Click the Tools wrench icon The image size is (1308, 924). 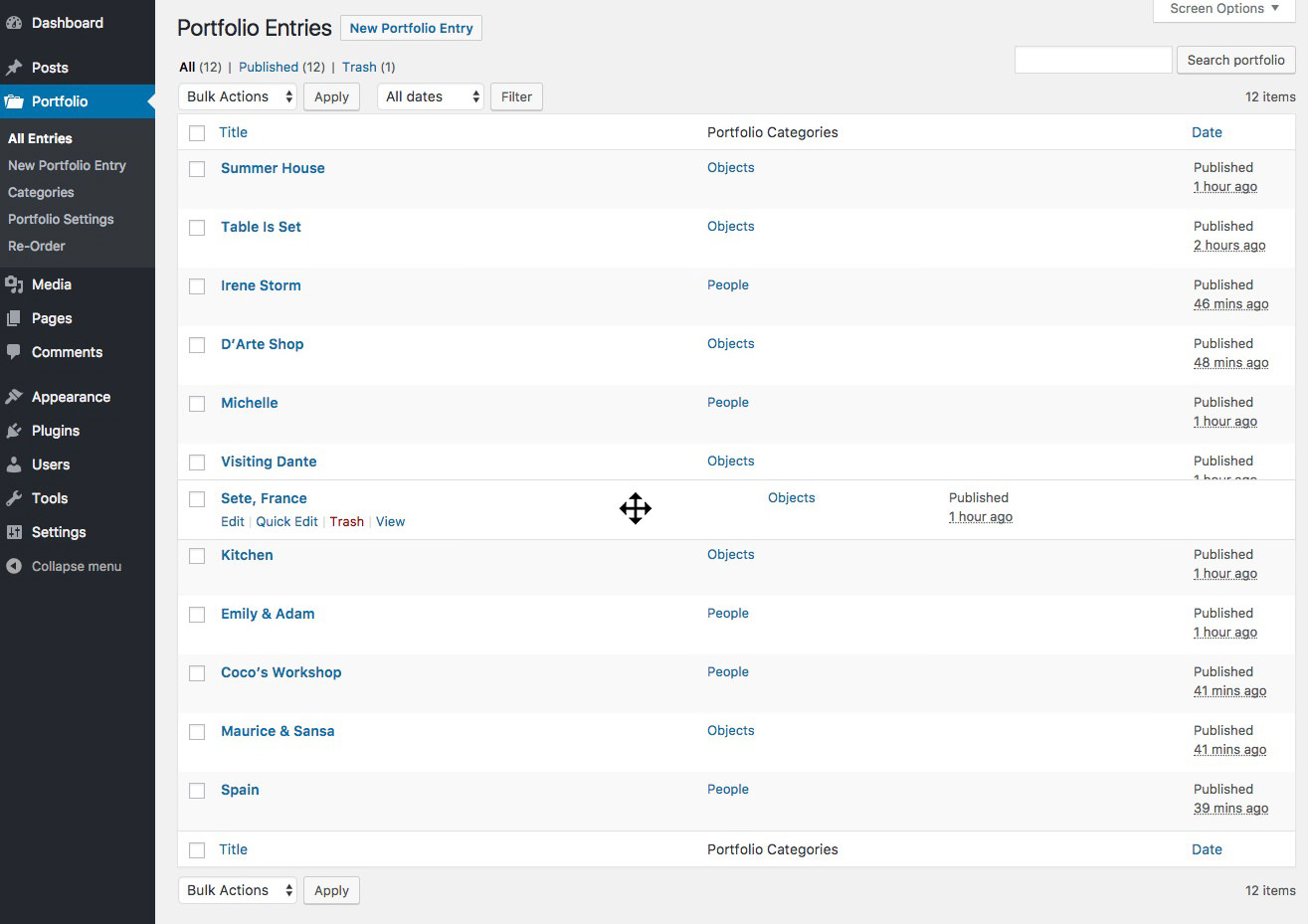tap(14, 498)
